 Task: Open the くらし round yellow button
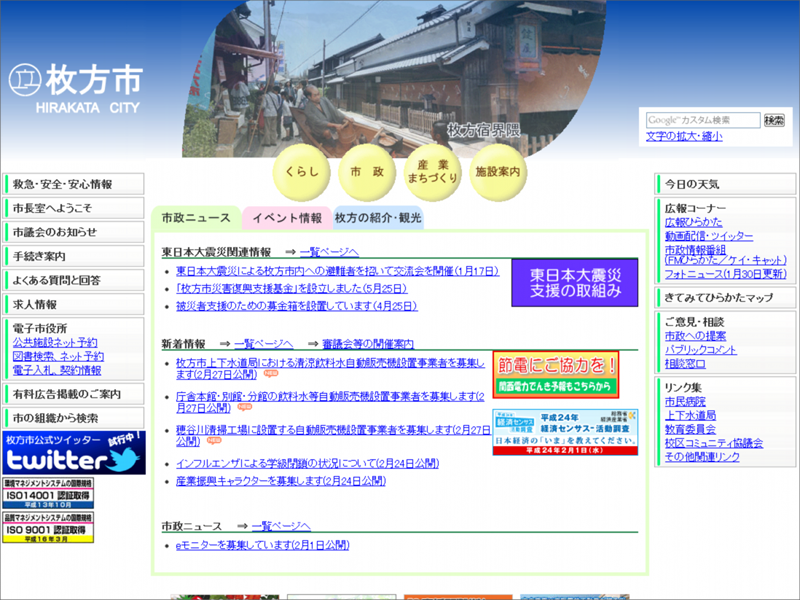[302, 172]
